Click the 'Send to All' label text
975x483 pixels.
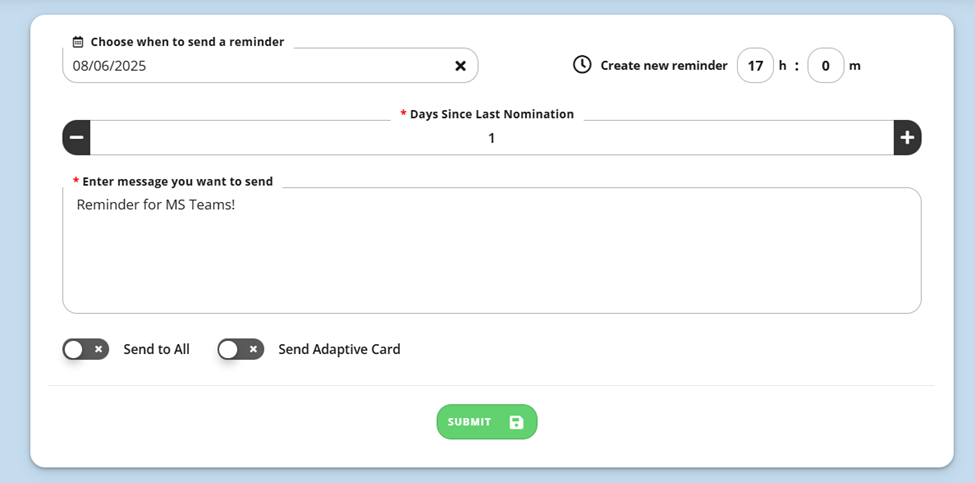[x=157, y=349]
